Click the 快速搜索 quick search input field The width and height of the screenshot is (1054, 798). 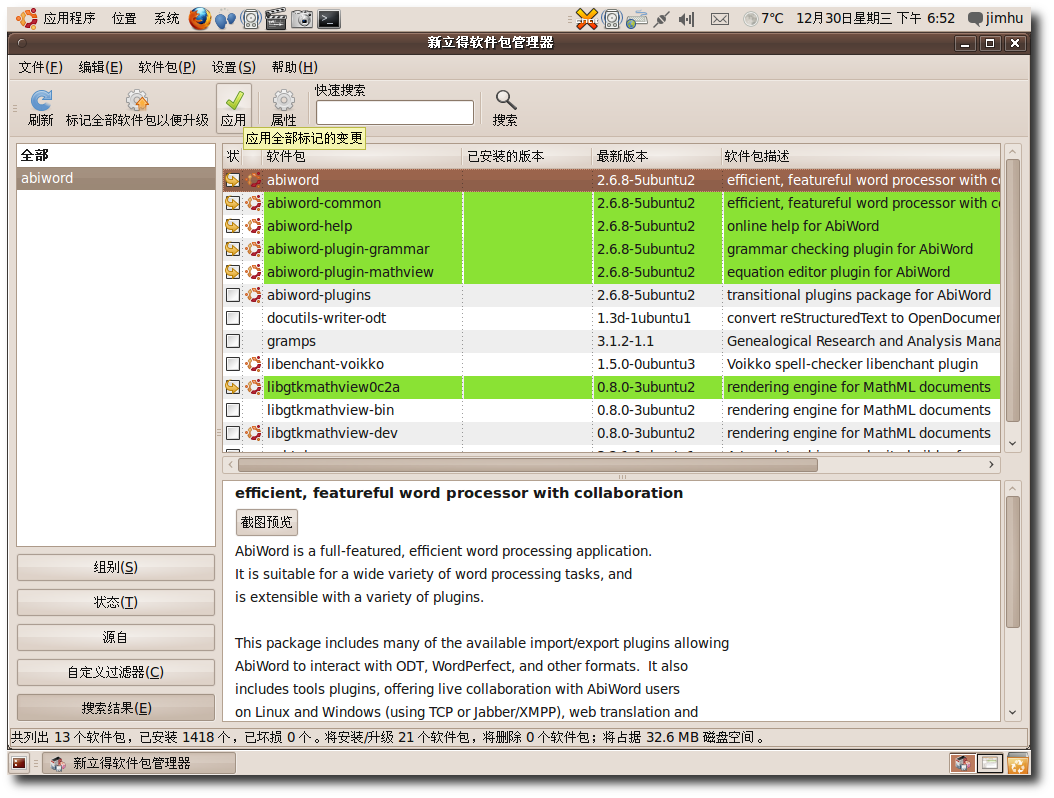tap(394, 112)
